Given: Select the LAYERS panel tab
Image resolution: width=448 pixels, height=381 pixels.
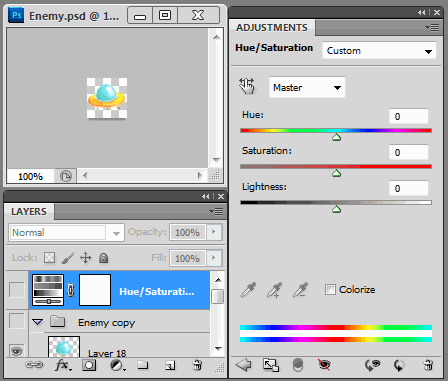Looking at the screenshot, I should pyautogui.click(x=29, y=211).
